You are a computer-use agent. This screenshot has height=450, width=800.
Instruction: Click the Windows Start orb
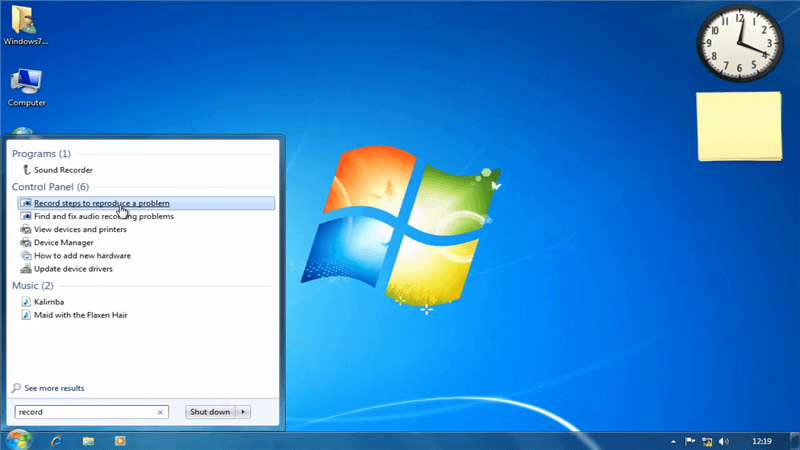pos(19,439)
